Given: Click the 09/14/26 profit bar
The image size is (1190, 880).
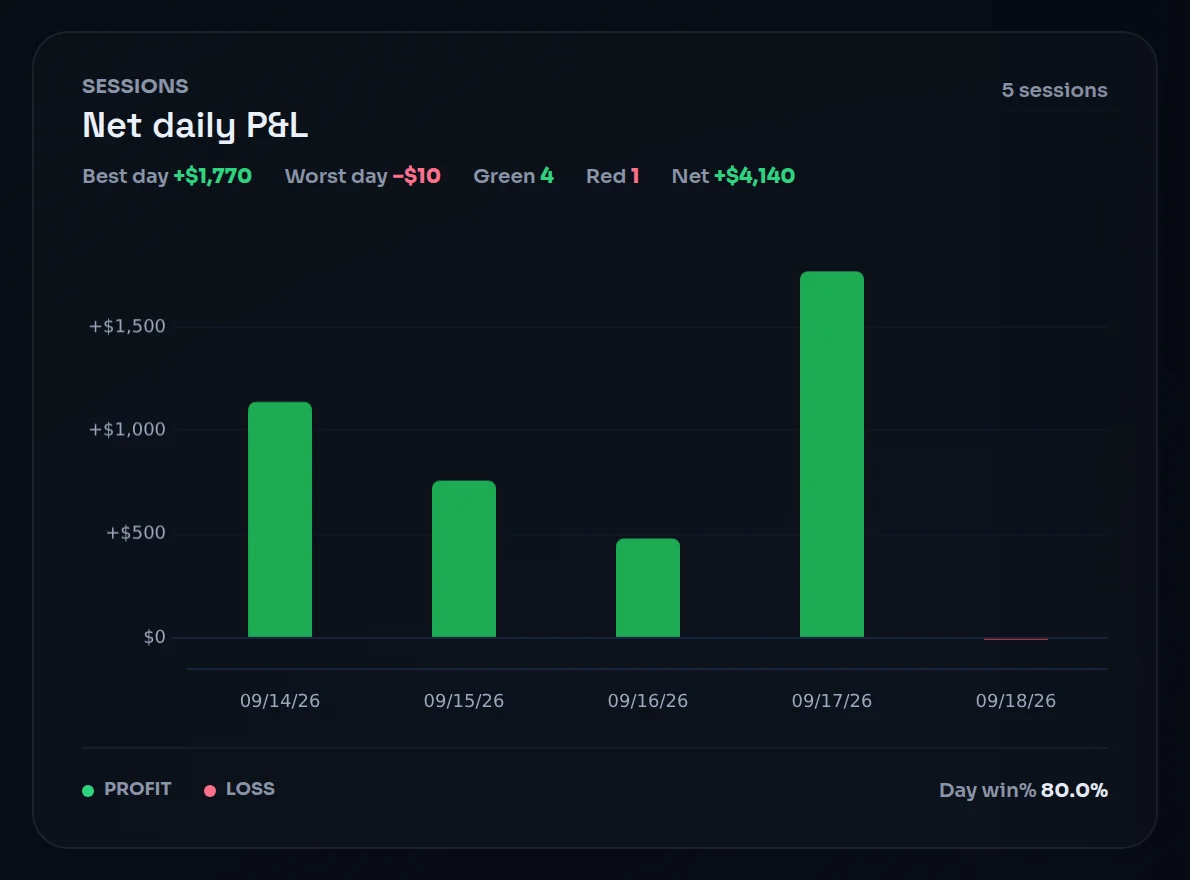Looking at the screenshot, I should 280,520.
